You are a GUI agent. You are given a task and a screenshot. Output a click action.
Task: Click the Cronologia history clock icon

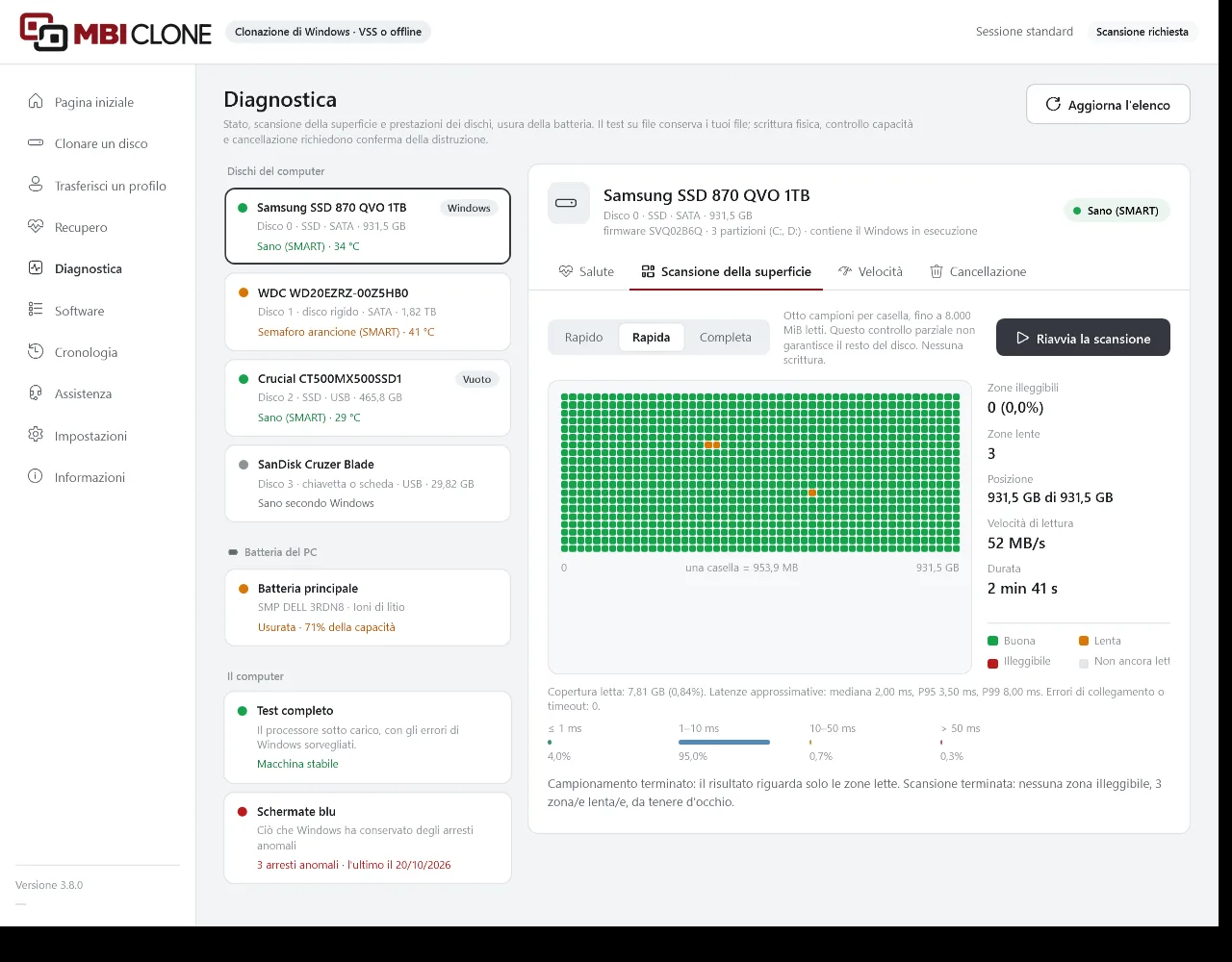point(36,351)
